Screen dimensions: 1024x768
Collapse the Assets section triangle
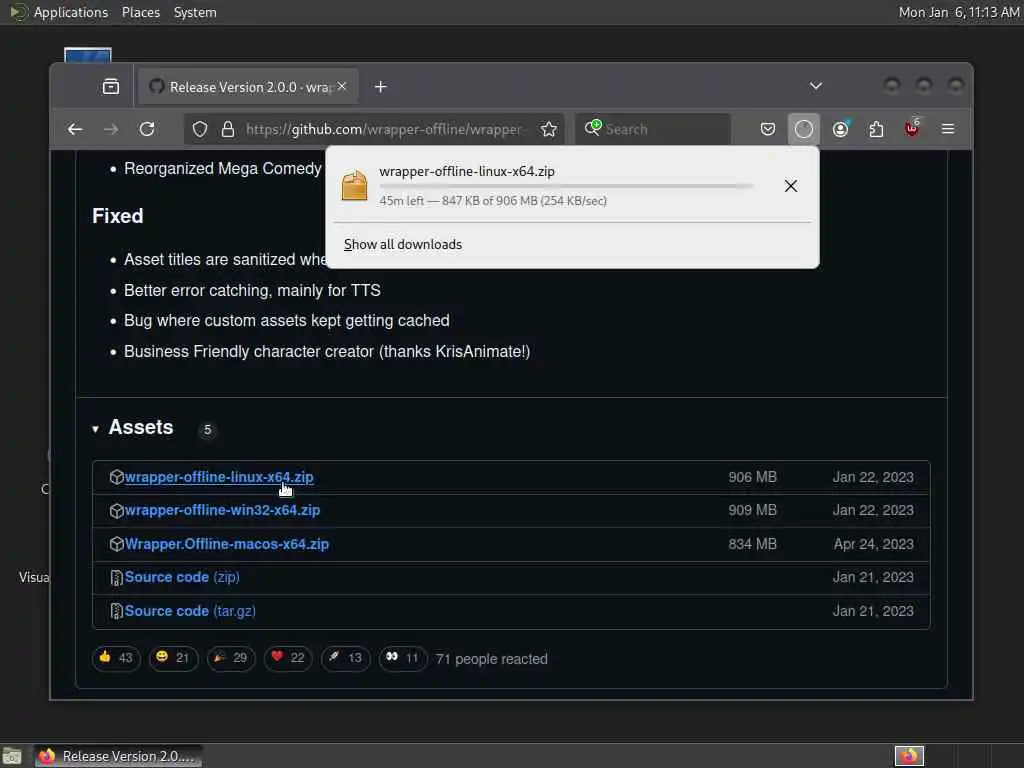[95, 429]
